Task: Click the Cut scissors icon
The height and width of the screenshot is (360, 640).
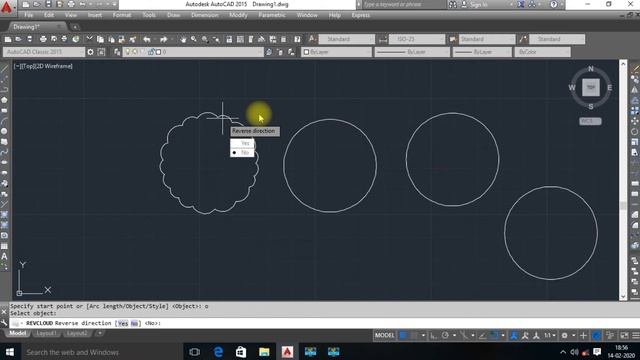Action: pos(89,39)
